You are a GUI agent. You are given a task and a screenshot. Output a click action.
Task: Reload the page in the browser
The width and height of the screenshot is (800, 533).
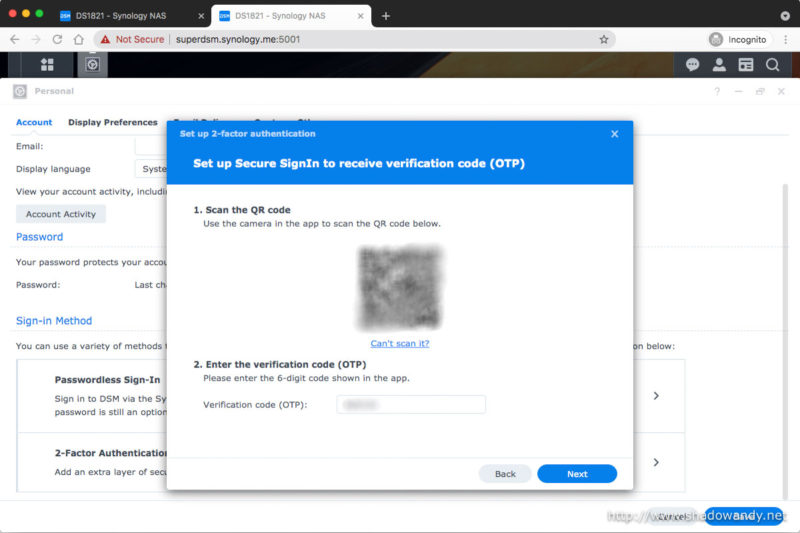(x=56, y=39)
